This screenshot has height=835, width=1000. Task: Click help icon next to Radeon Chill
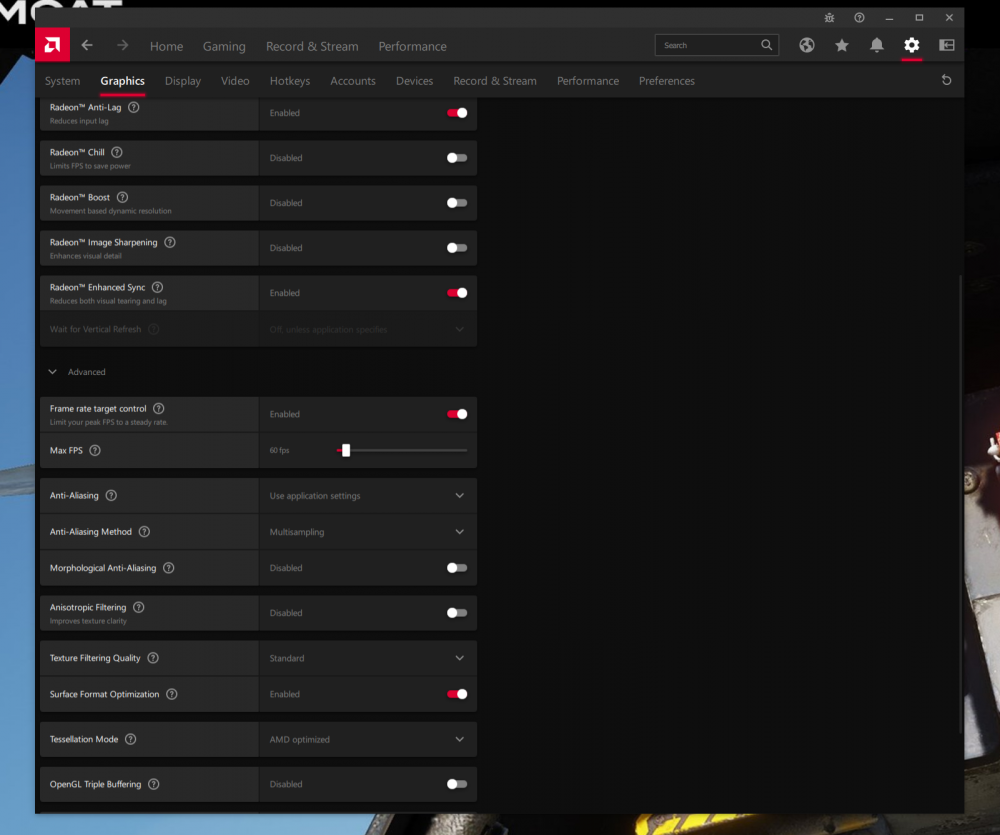coord(117,152)
